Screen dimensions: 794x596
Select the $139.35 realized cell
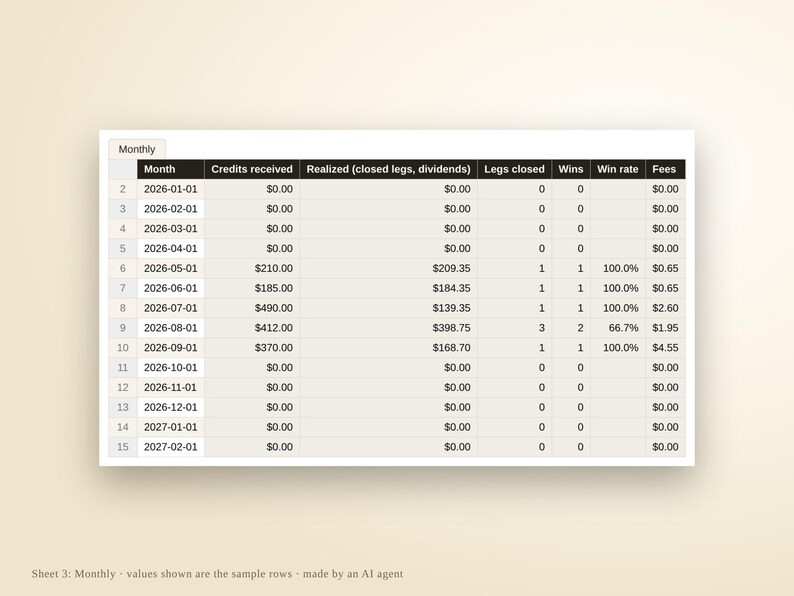click(x=388, y=308)
